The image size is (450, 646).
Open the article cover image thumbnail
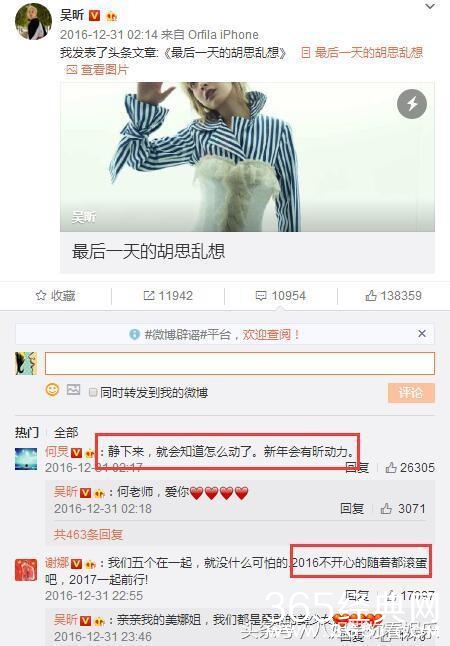247,157
